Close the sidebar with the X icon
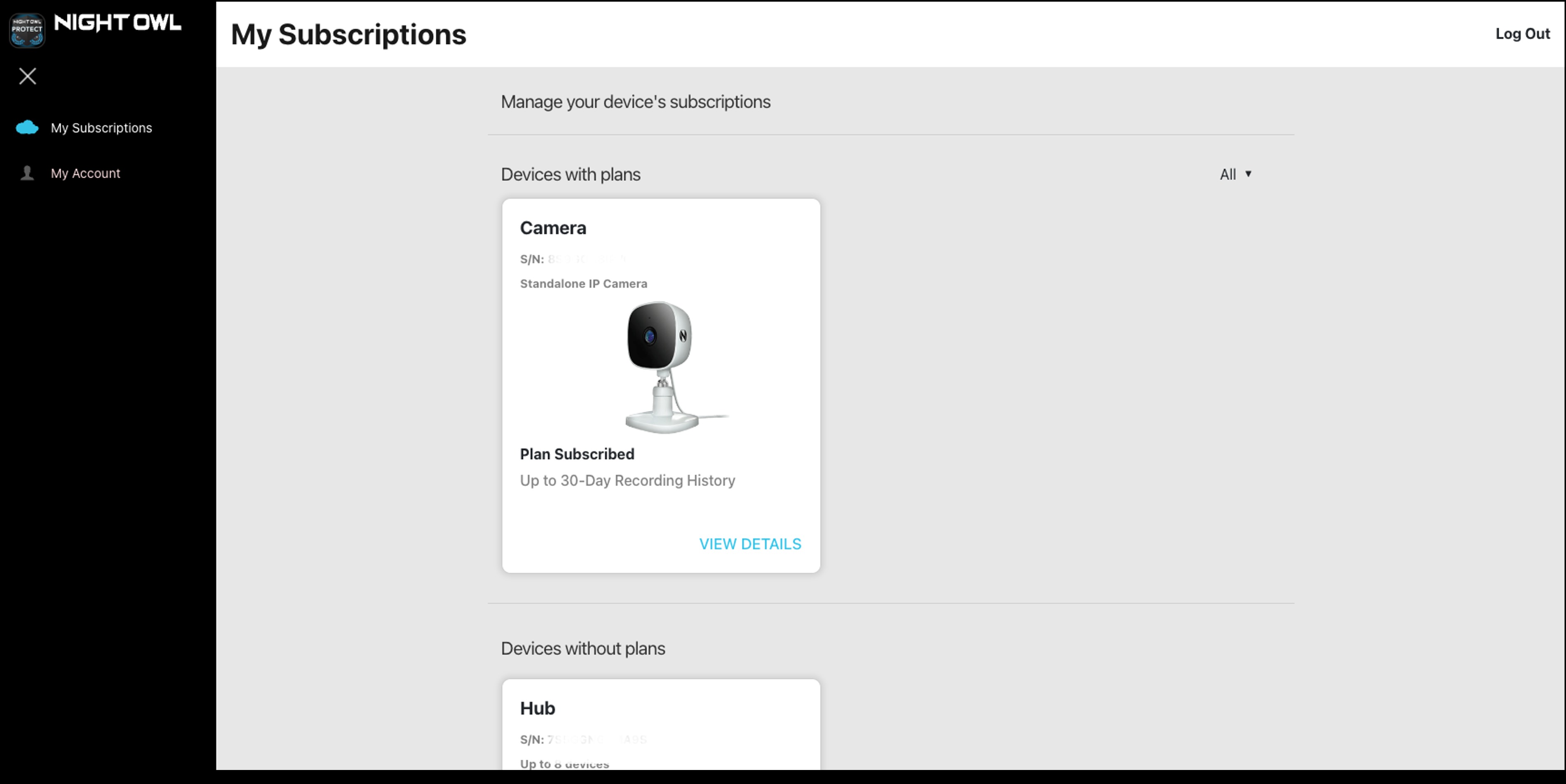The image size is (1566, 784). [x=27, y=76]
